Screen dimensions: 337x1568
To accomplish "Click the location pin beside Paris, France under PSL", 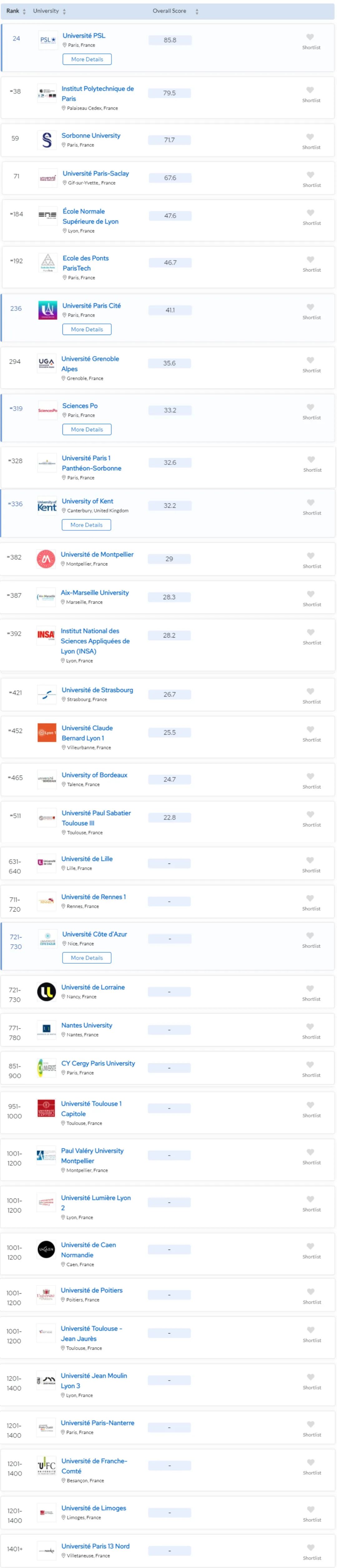I will pyautogui.click(x=64, y=44).
